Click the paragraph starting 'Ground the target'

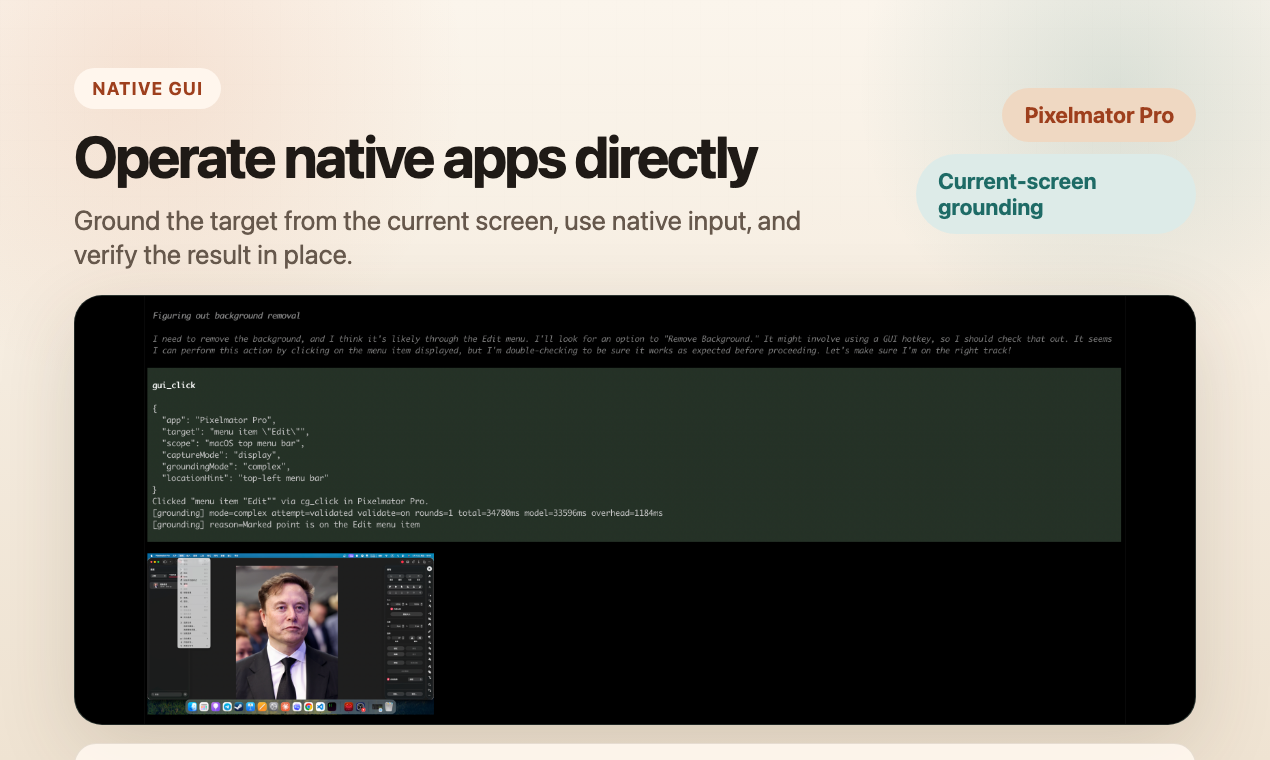click(437, 238)
